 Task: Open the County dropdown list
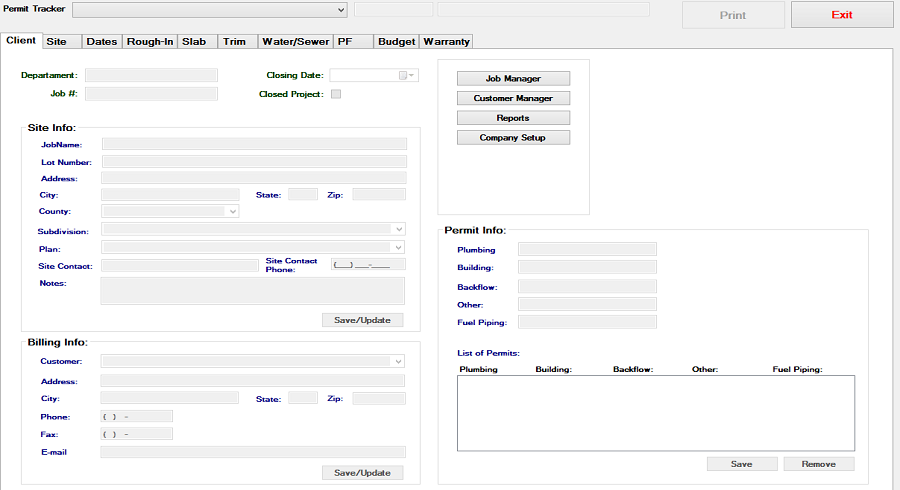pos(232,212)
